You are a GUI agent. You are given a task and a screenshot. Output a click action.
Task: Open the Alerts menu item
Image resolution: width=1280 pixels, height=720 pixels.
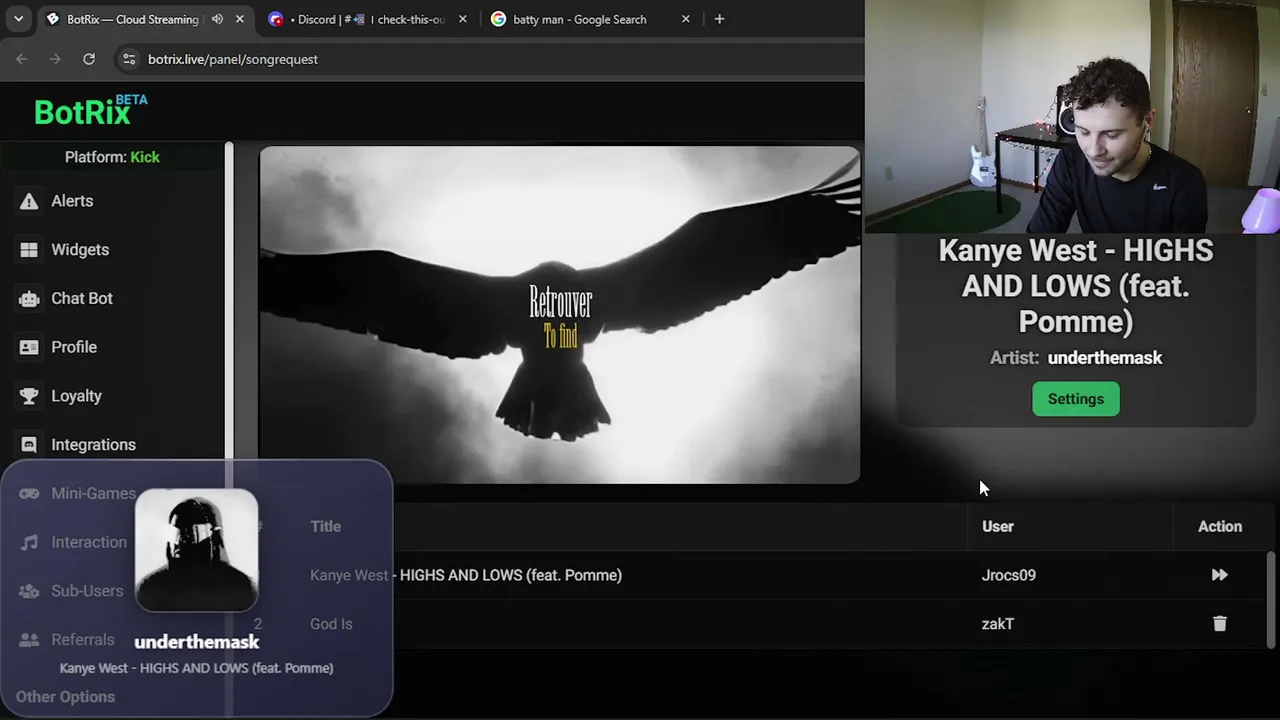pyautogui.click(x=72, y=201)
